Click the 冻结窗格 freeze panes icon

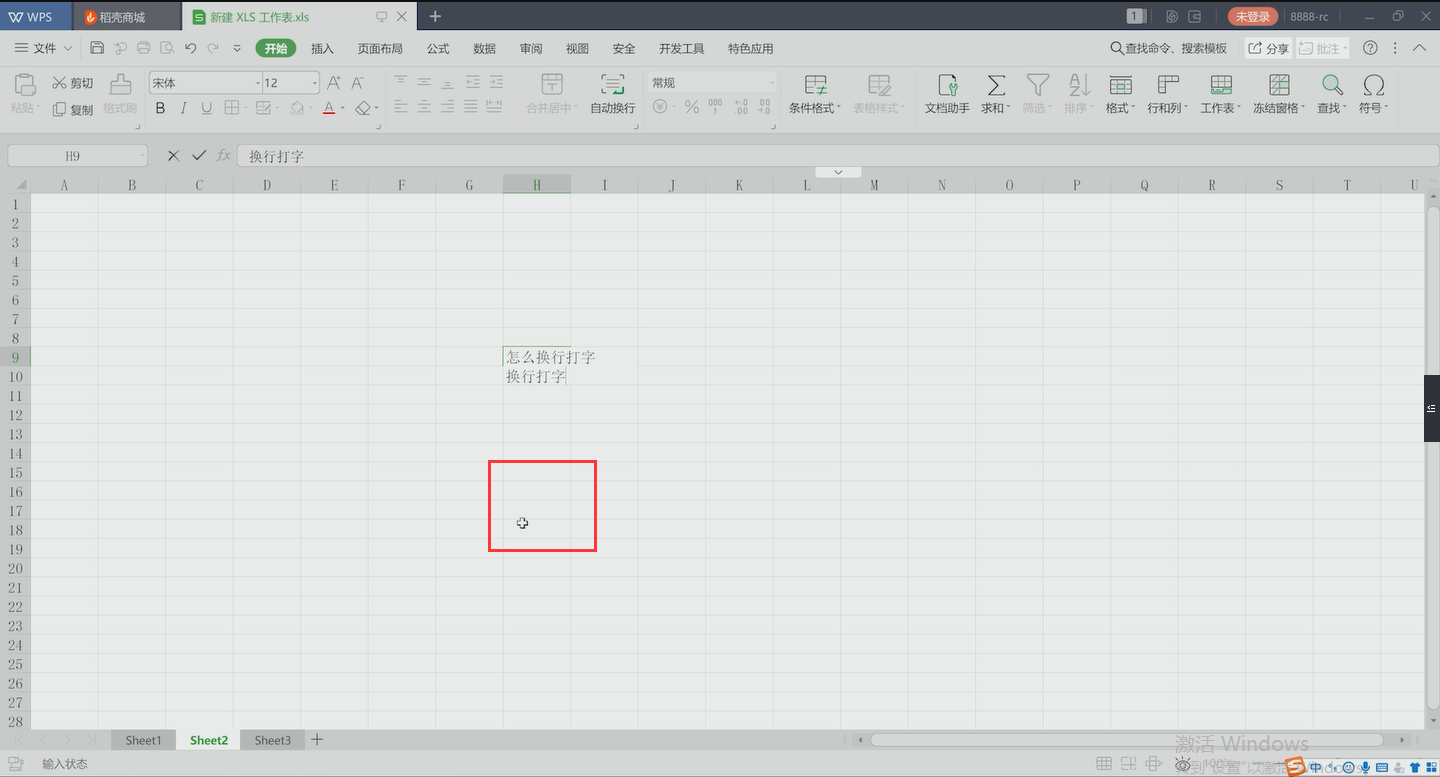1278,86
